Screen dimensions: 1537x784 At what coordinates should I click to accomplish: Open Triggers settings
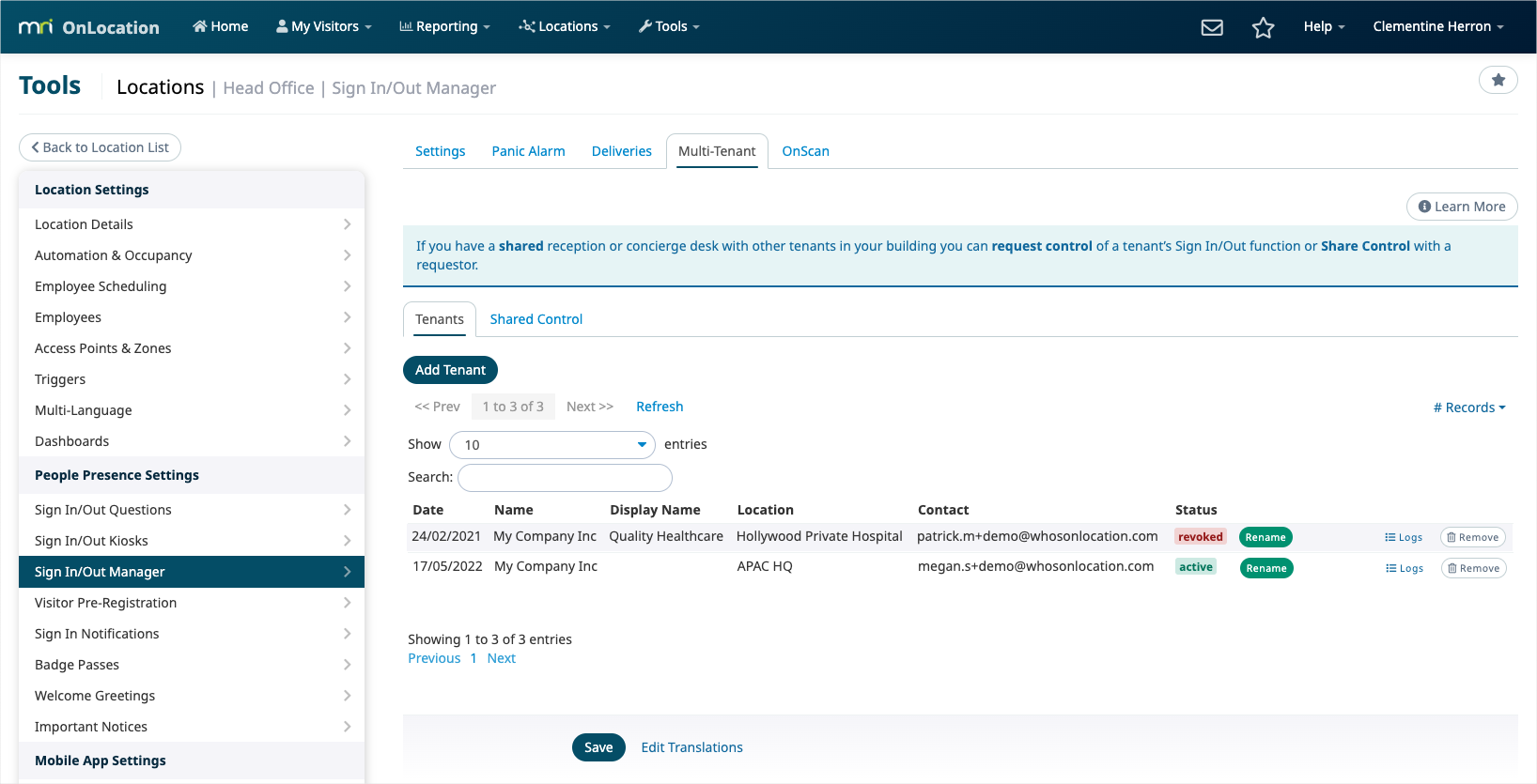point(192,379)
